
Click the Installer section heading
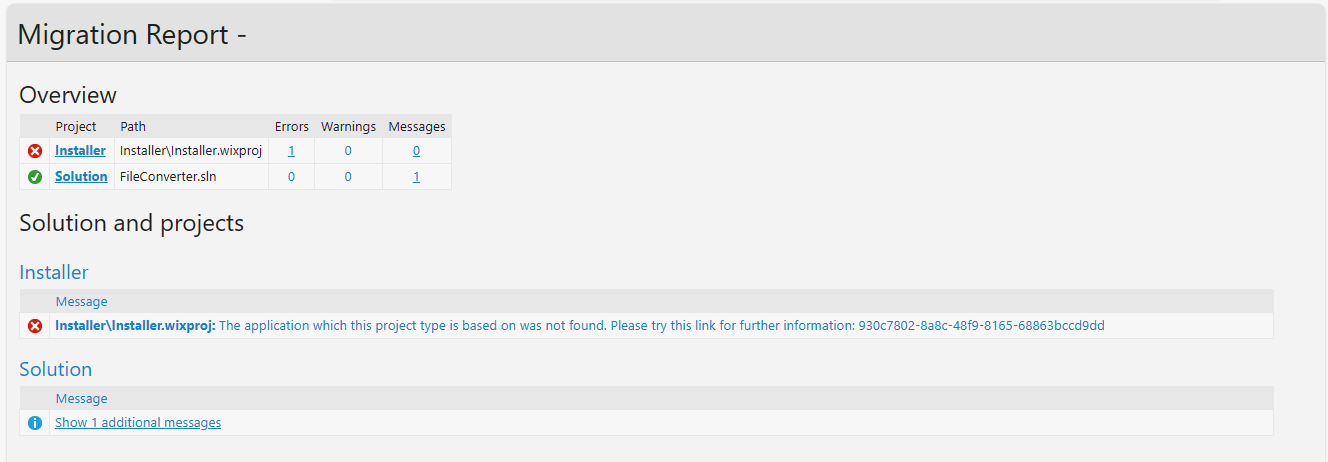coord(54,272)
